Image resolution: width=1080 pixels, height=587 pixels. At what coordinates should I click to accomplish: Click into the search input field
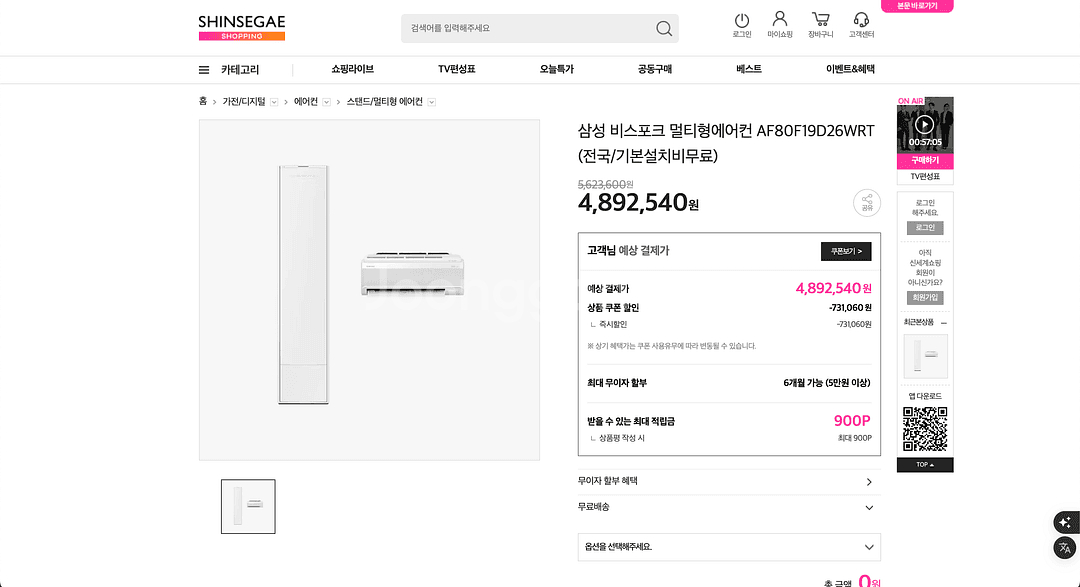[525, 28]
